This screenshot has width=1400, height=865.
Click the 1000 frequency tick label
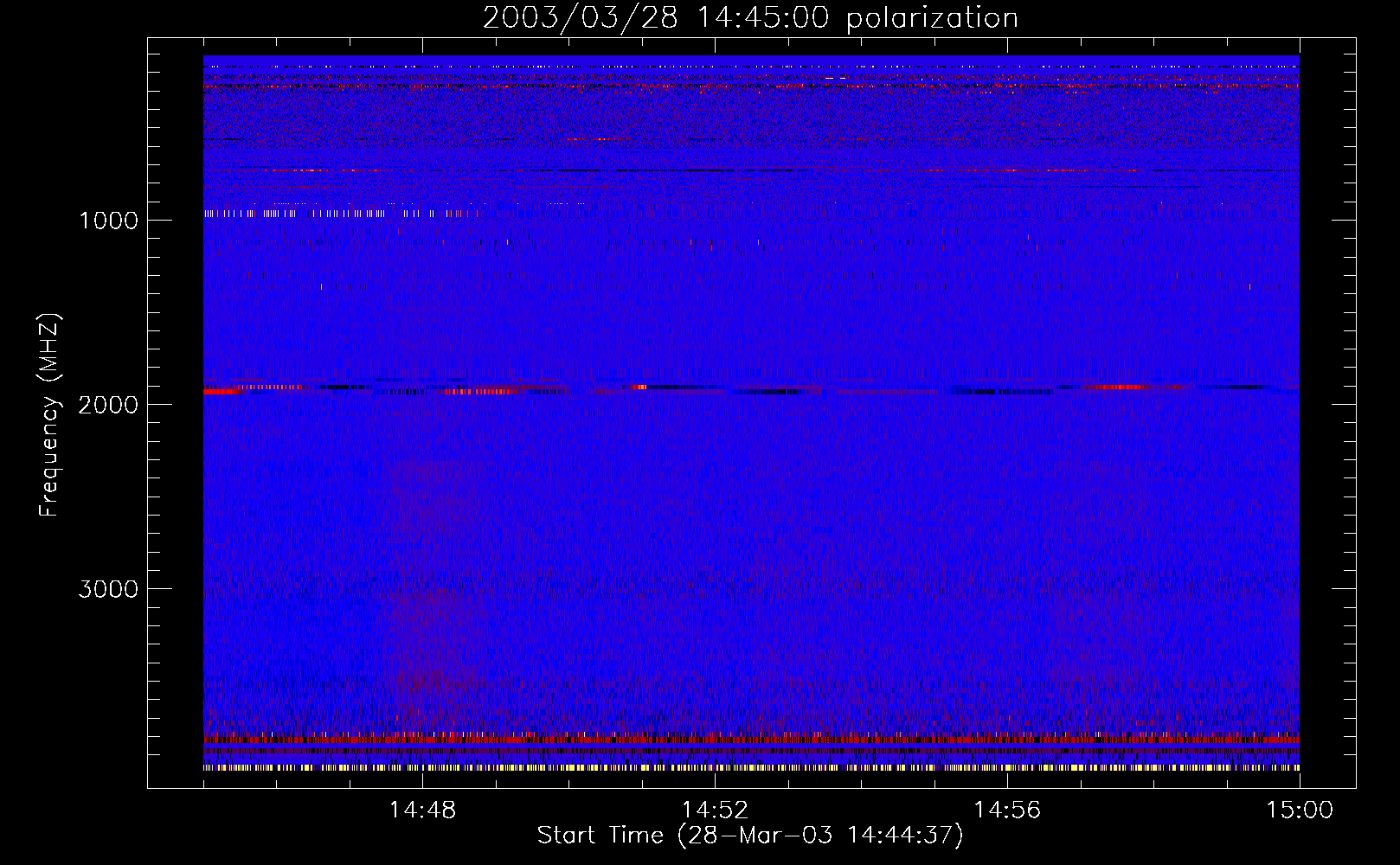108,221
